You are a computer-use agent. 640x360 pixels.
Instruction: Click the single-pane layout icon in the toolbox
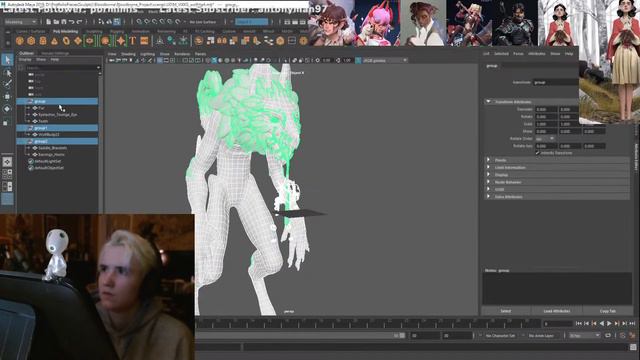7,162
